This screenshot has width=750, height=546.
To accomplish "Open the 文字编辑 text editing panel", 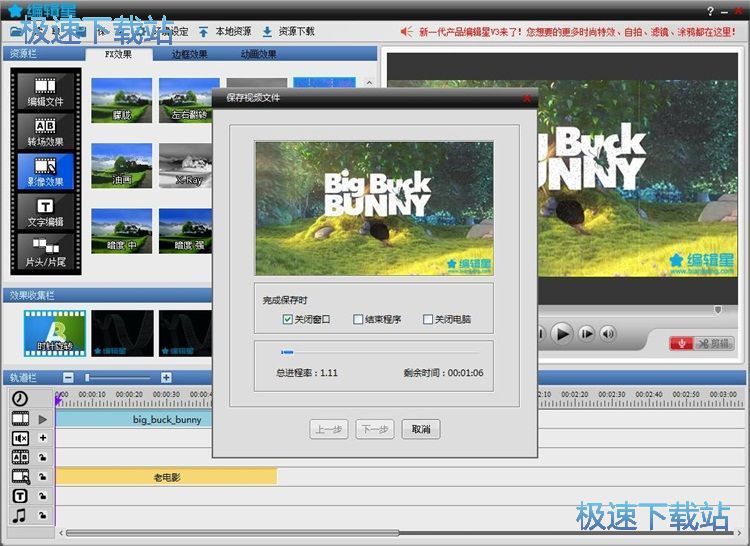I will click(x=45, y=212).
